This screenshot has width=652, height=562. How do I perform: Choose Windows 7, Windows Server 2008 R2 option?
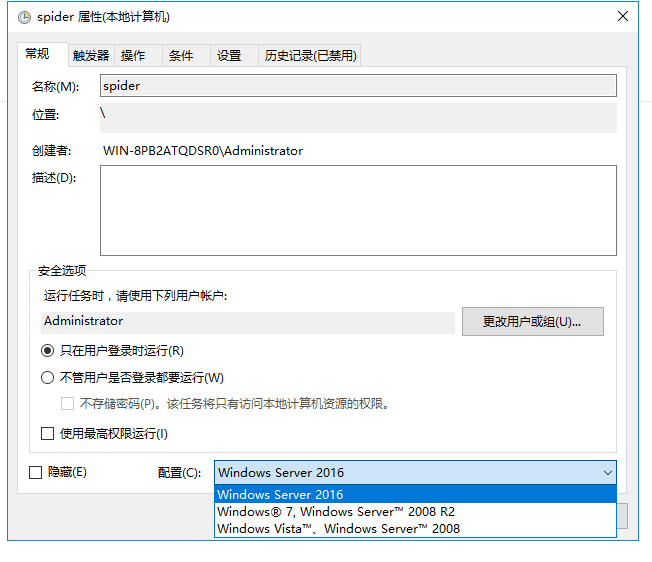pos(336,511)
